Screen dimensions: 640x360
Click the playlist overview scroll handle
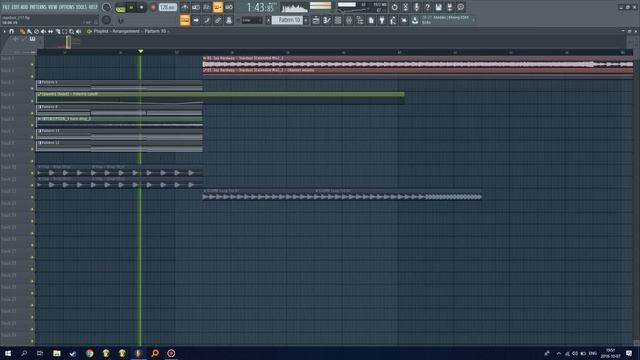[x=68, y=42]
